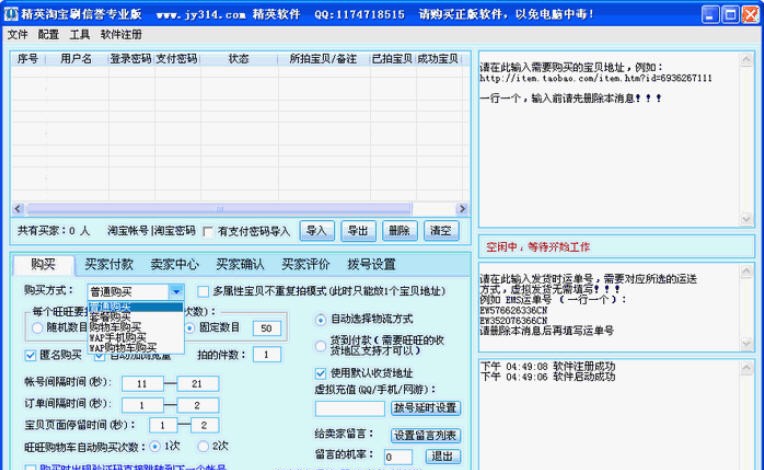764x470 pixels.
Task: Select the 2次 auto-purchase radio button
Action: (x=203, y=446)
